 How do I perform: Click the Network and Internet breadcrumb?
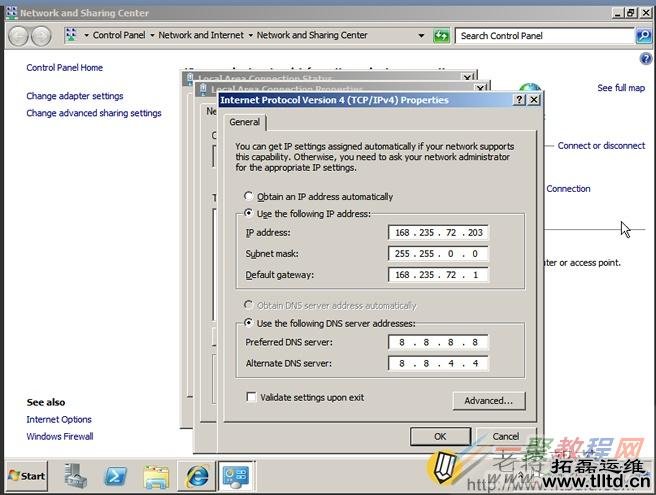(201, 36)
